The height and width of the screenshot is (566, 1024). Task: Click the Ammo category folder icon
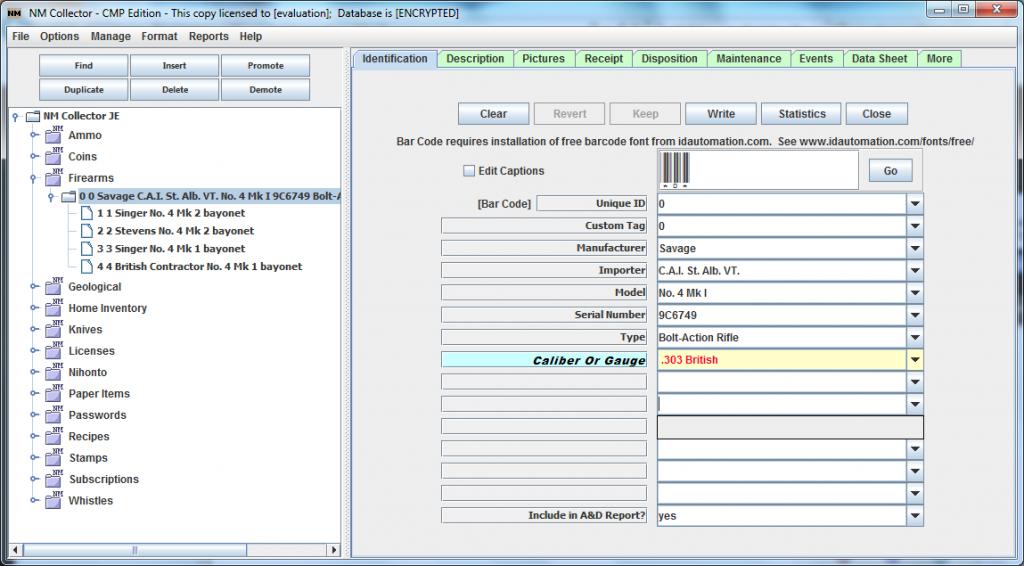54,135
